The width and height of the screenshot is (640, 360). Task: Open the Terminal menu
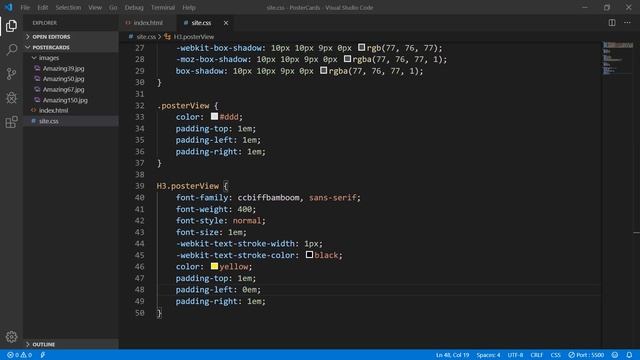(163, 7)
